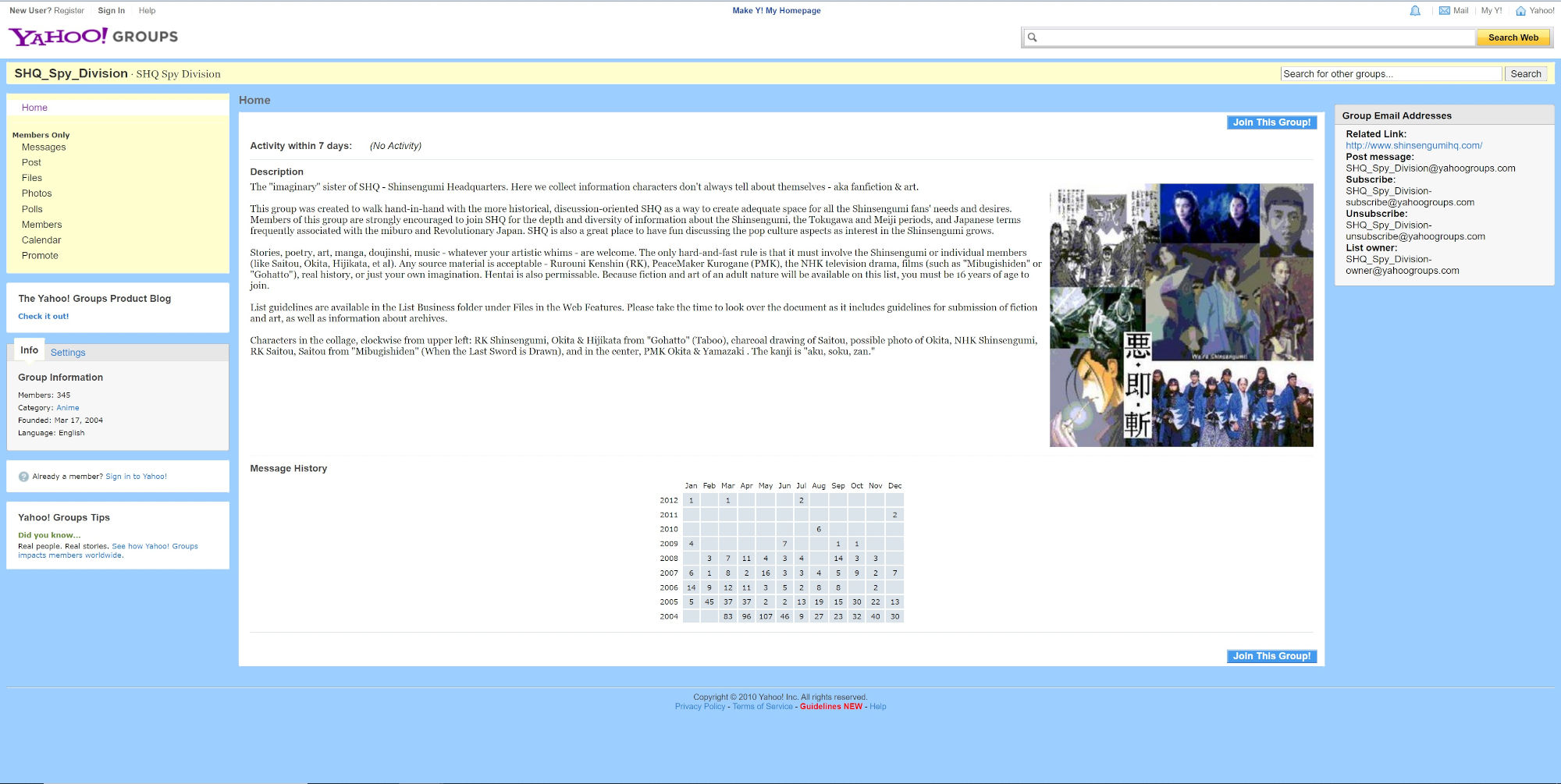Image resolution: width=1561 pixels, height=784 pixels.
Task: Open Messages in the sidebar
Action: 44,147
